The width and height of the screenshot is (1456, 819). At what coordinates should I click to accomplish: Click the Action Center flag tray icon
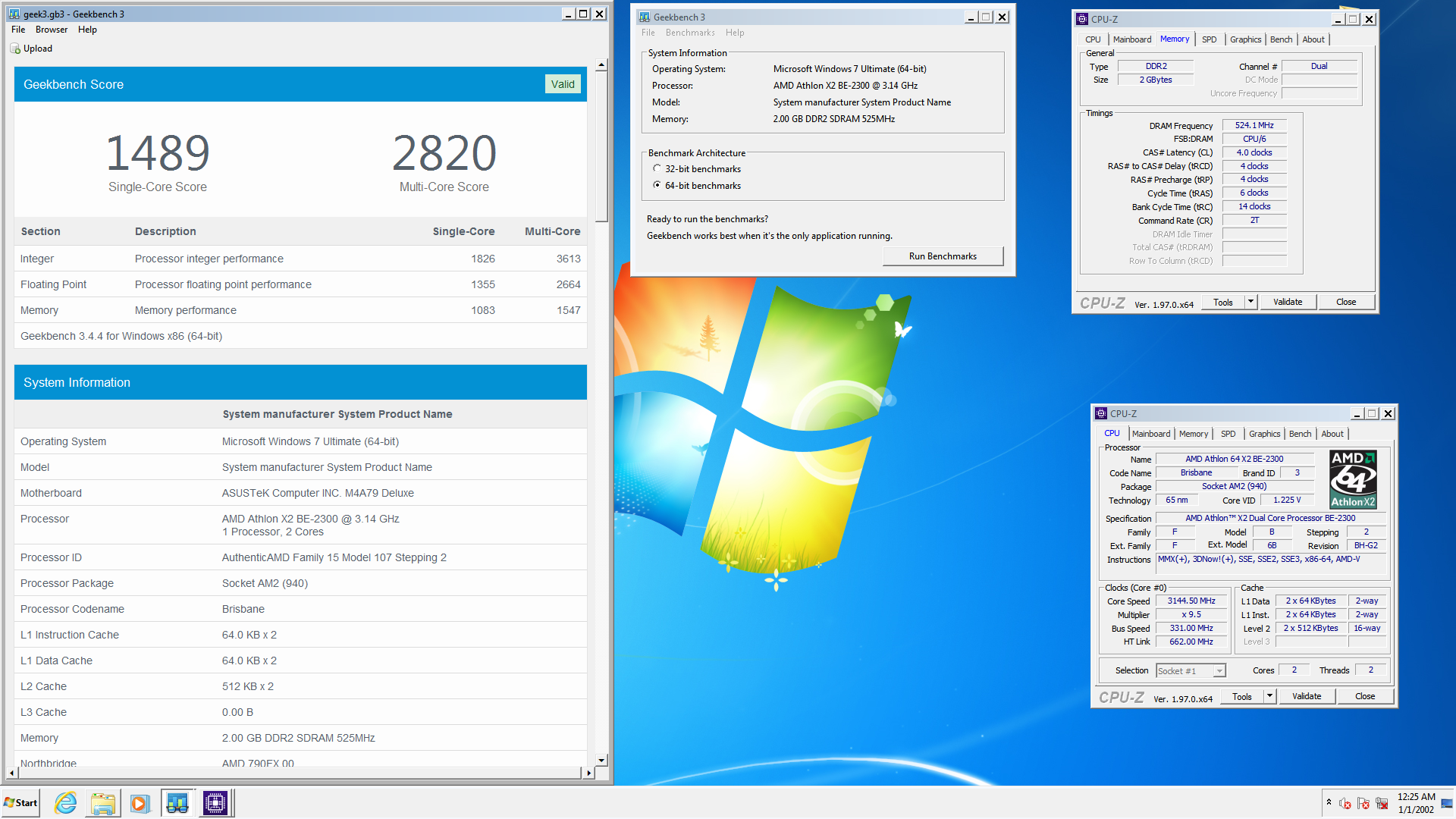pyautogui.click(x=1363, y=803)
